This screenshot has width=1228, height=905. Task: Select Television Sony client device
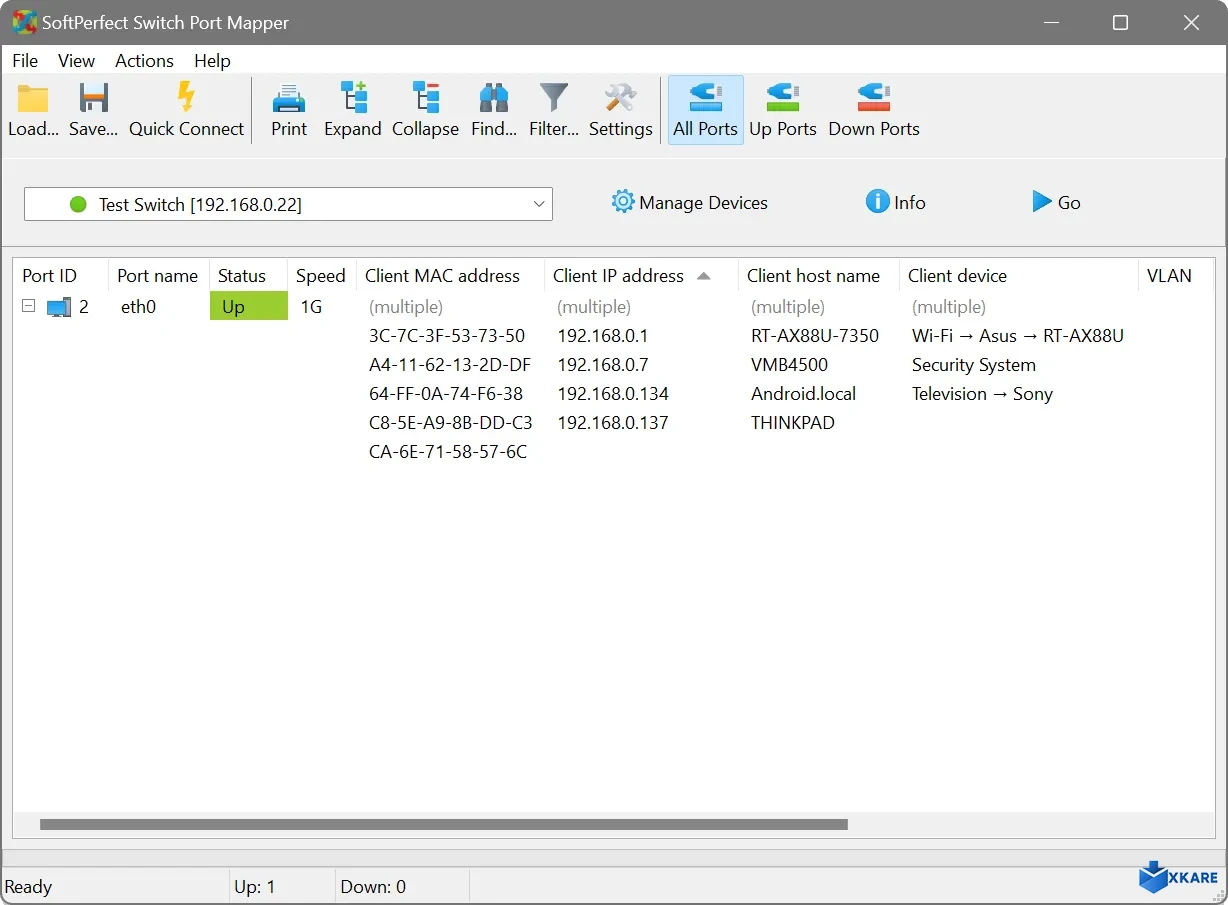pyautogui.click(x=982, y=394)
